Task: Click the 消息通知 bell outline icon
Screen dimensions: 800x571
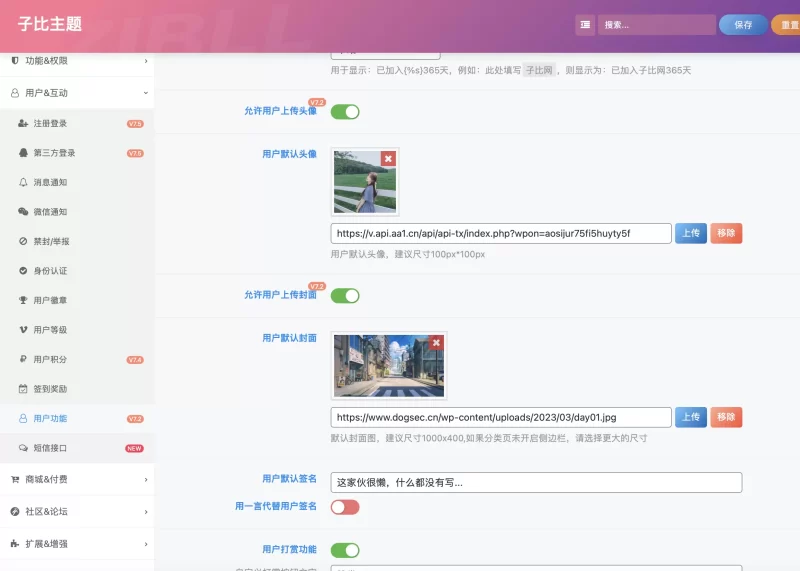Action: [23, 182]
